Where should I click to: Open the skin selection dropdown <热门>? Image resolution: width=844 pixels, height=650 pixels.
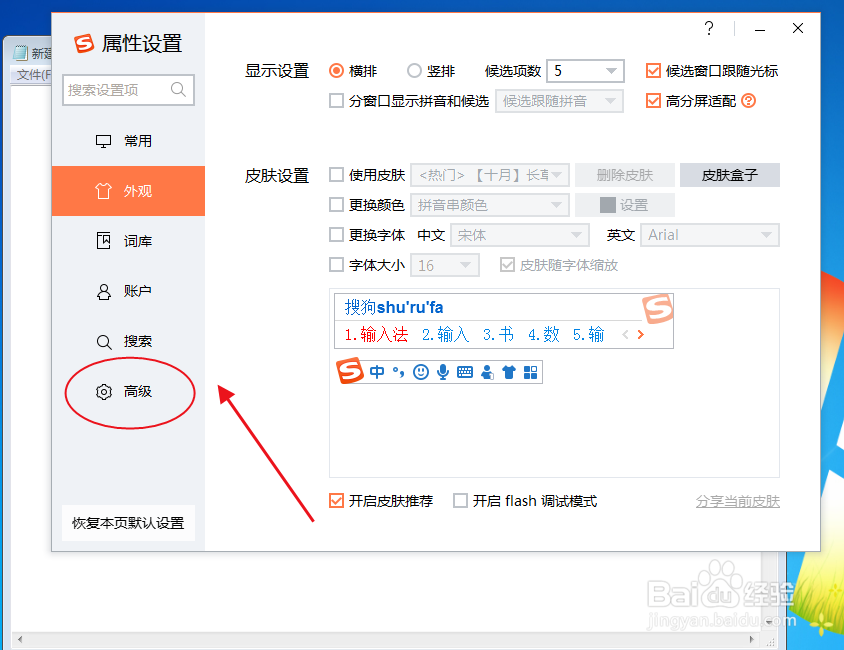click(490, 175)
